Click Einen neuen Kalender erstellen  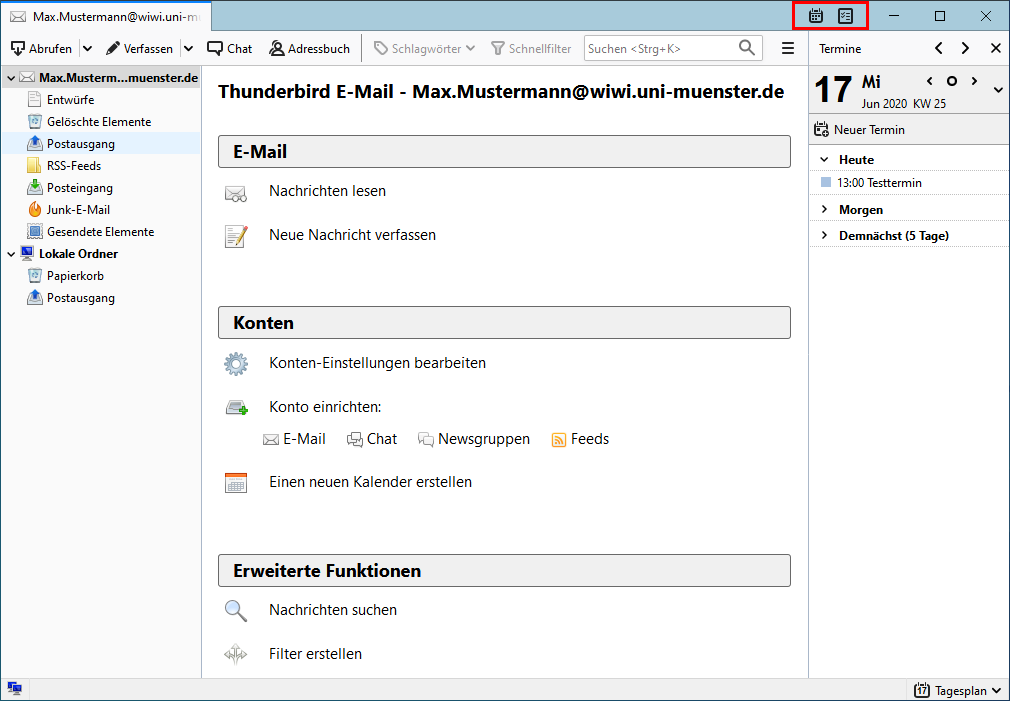(x=370, y=482)
